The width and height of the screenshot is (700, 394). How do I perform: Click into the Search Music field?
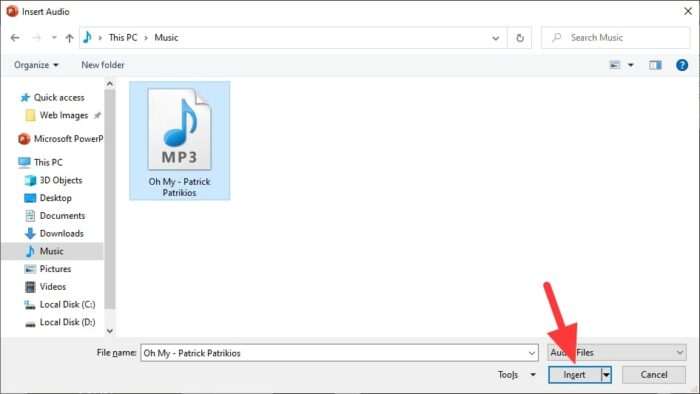(616, 38)
